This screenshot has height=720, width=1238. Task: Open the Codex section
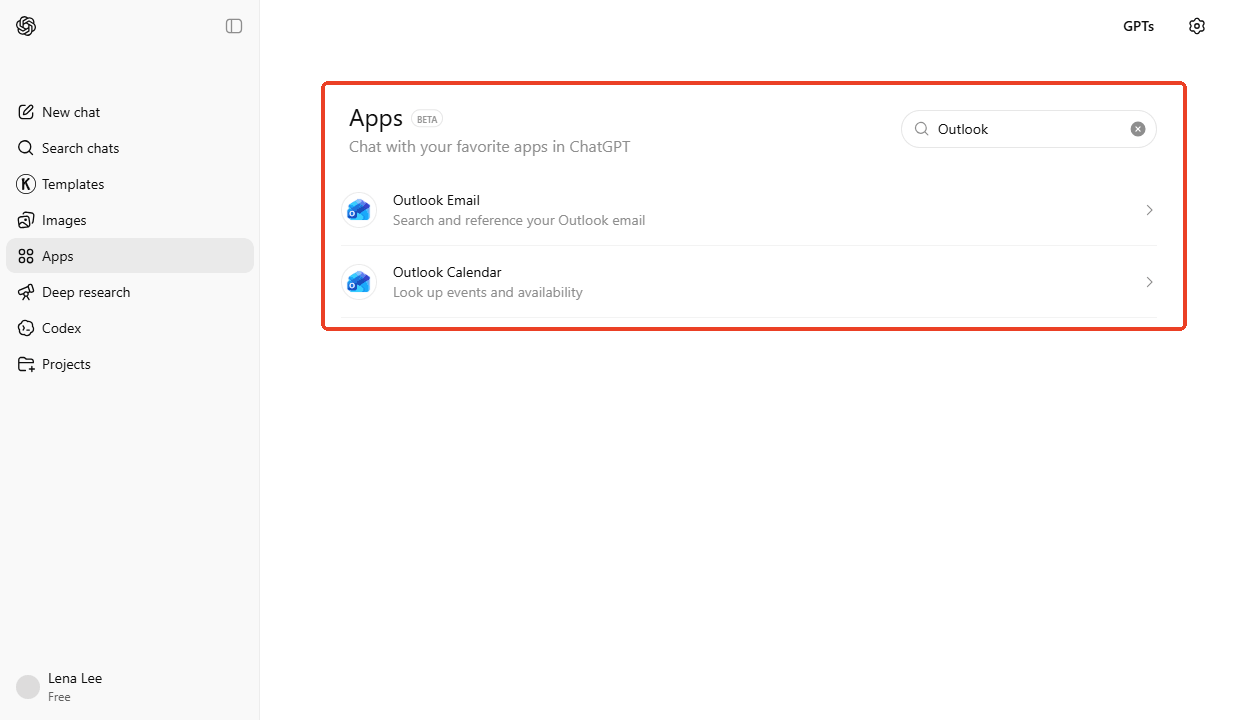(62, 327)
